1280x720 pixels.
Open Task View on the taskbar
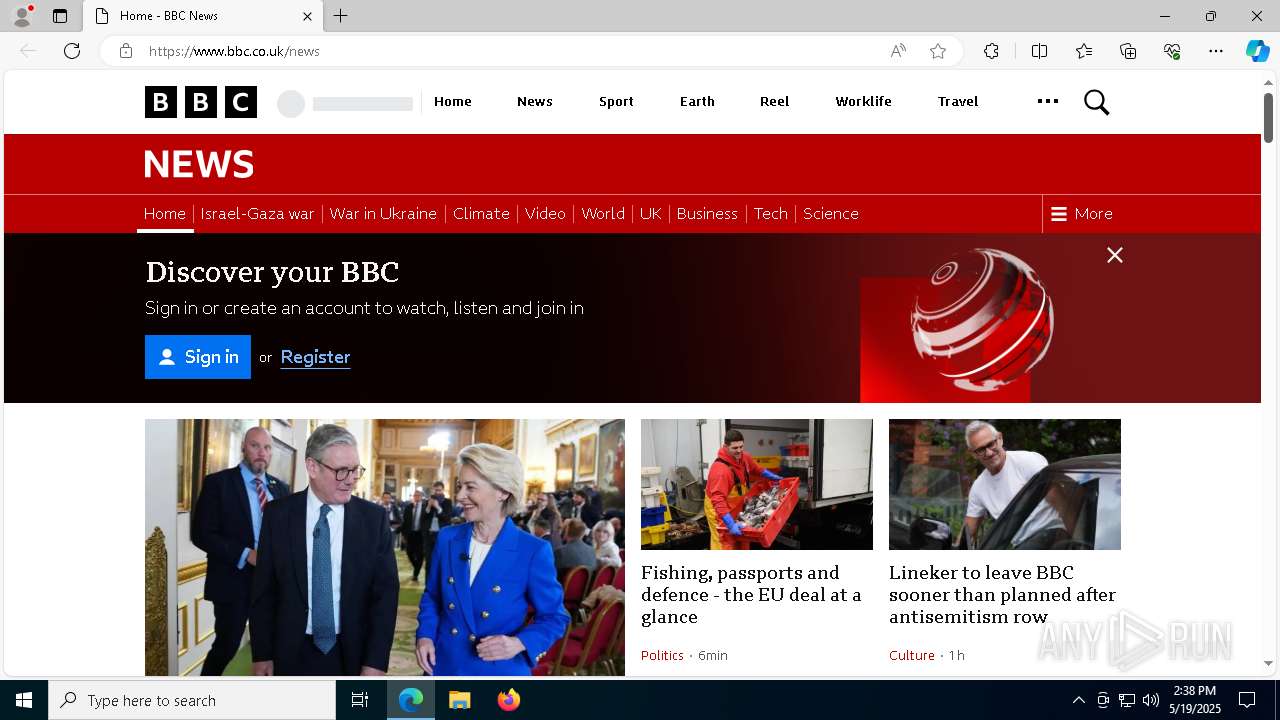click(x=360, y=700)
